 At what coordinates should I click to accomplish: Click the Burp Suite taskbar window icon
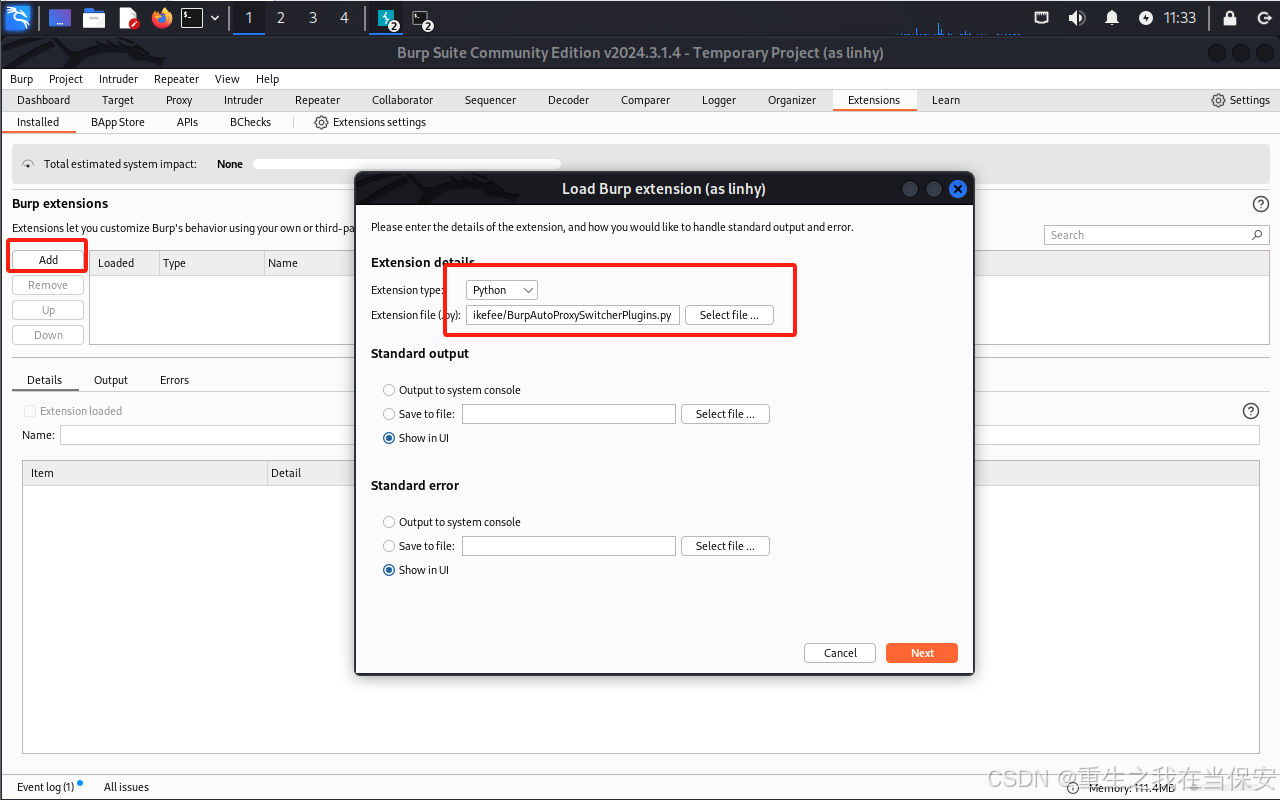387,18
